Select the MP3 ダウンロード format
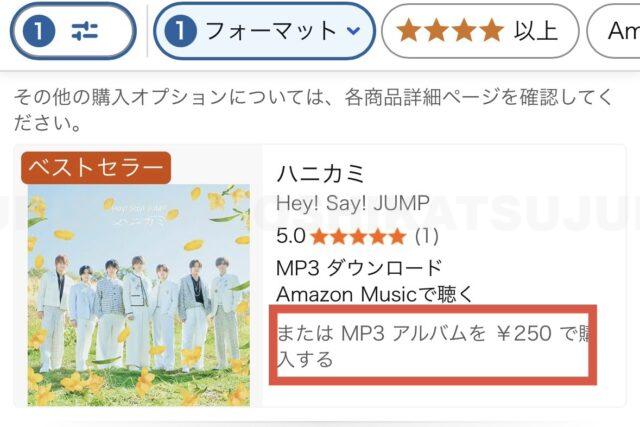 click(359, 268)
